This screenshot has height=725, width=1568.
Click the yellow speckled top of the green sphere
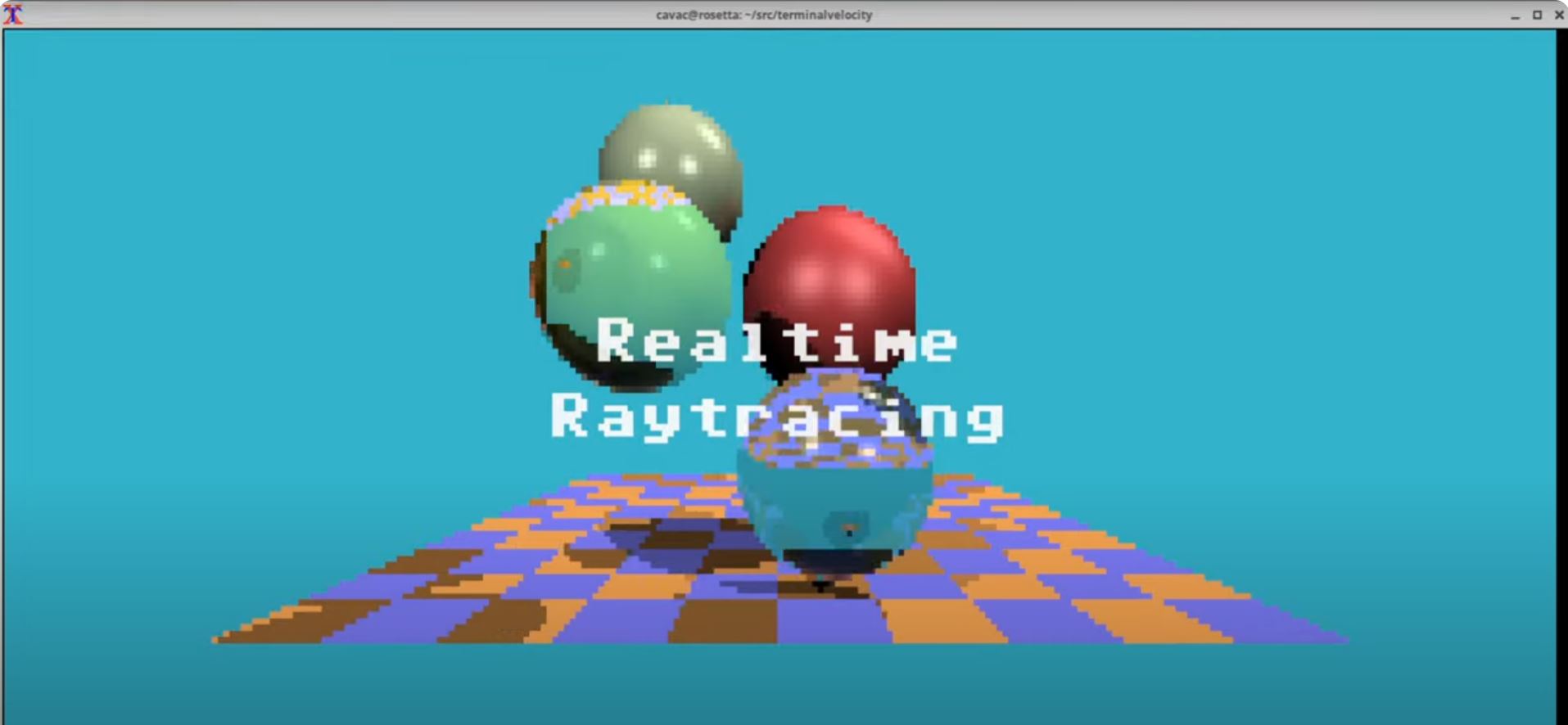coord(622,196)
